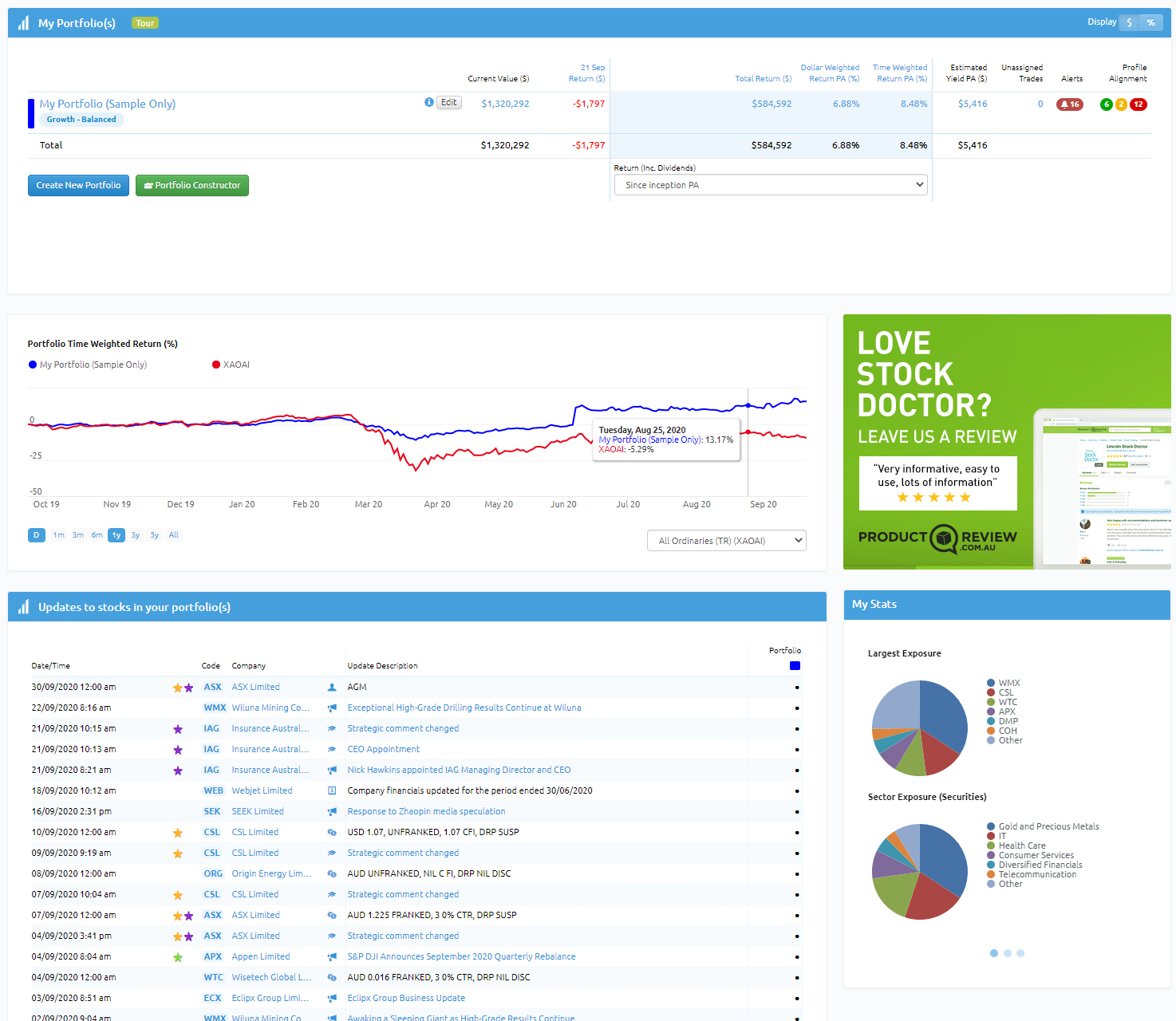The width and height of the screenshot is (1176, 1021).
Task: Click the yellow profile alignment badge 2
Action: (x=1121, y=104)
